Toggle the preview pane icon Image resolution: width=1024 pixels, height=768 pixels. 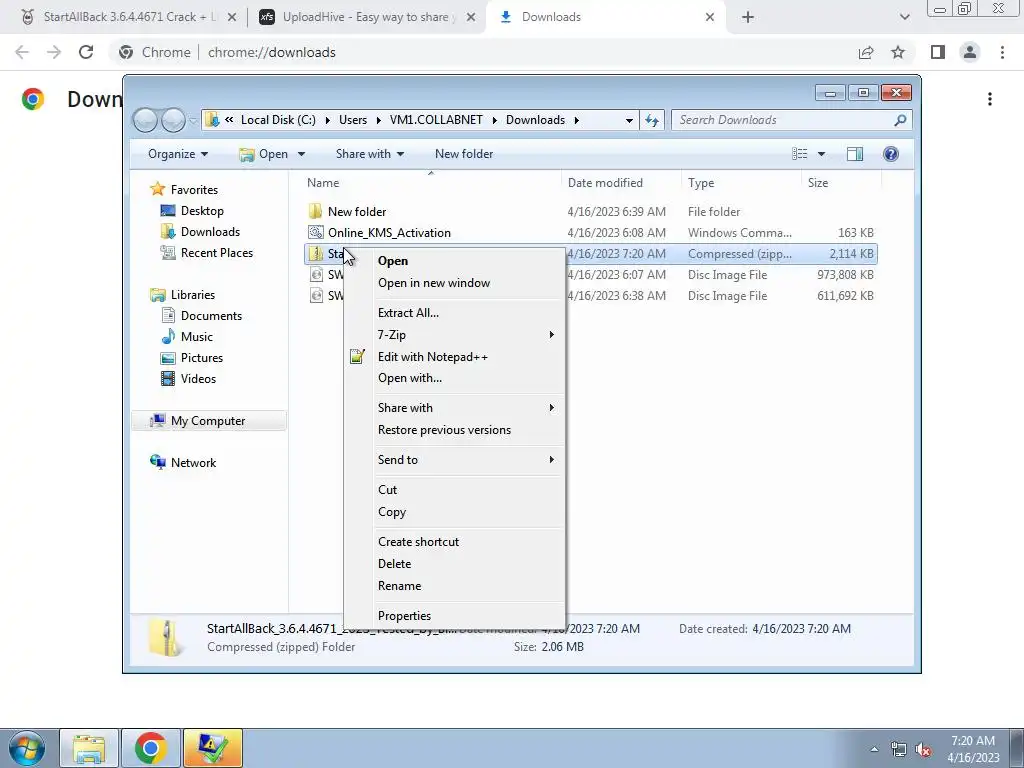854,154
